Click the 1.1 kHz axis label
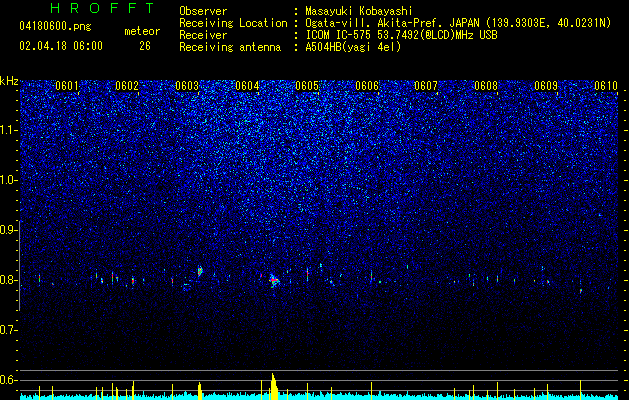This screenshot has height=400, width=629. click(9, 130)
